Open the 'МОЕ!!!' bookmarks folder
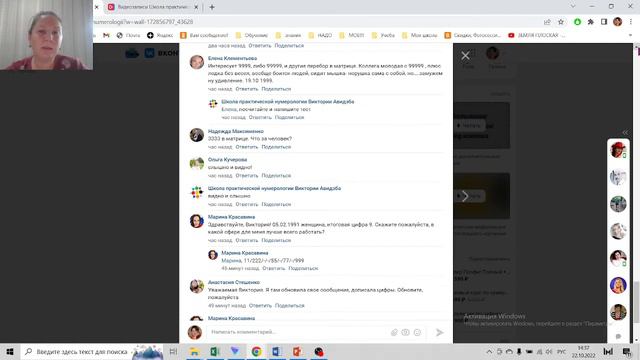640x360 pixels. click(x=351, y=36)
